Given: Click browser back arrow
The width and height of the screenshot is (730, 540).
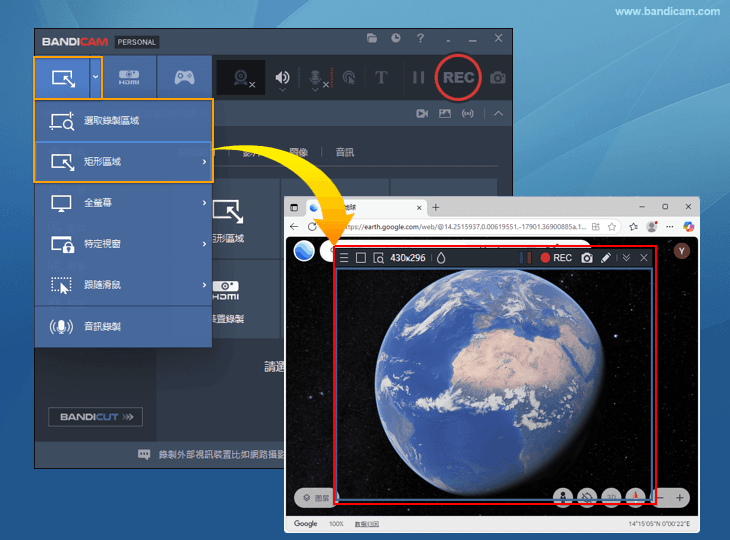Looking at the screenshot, I should 294,227.
